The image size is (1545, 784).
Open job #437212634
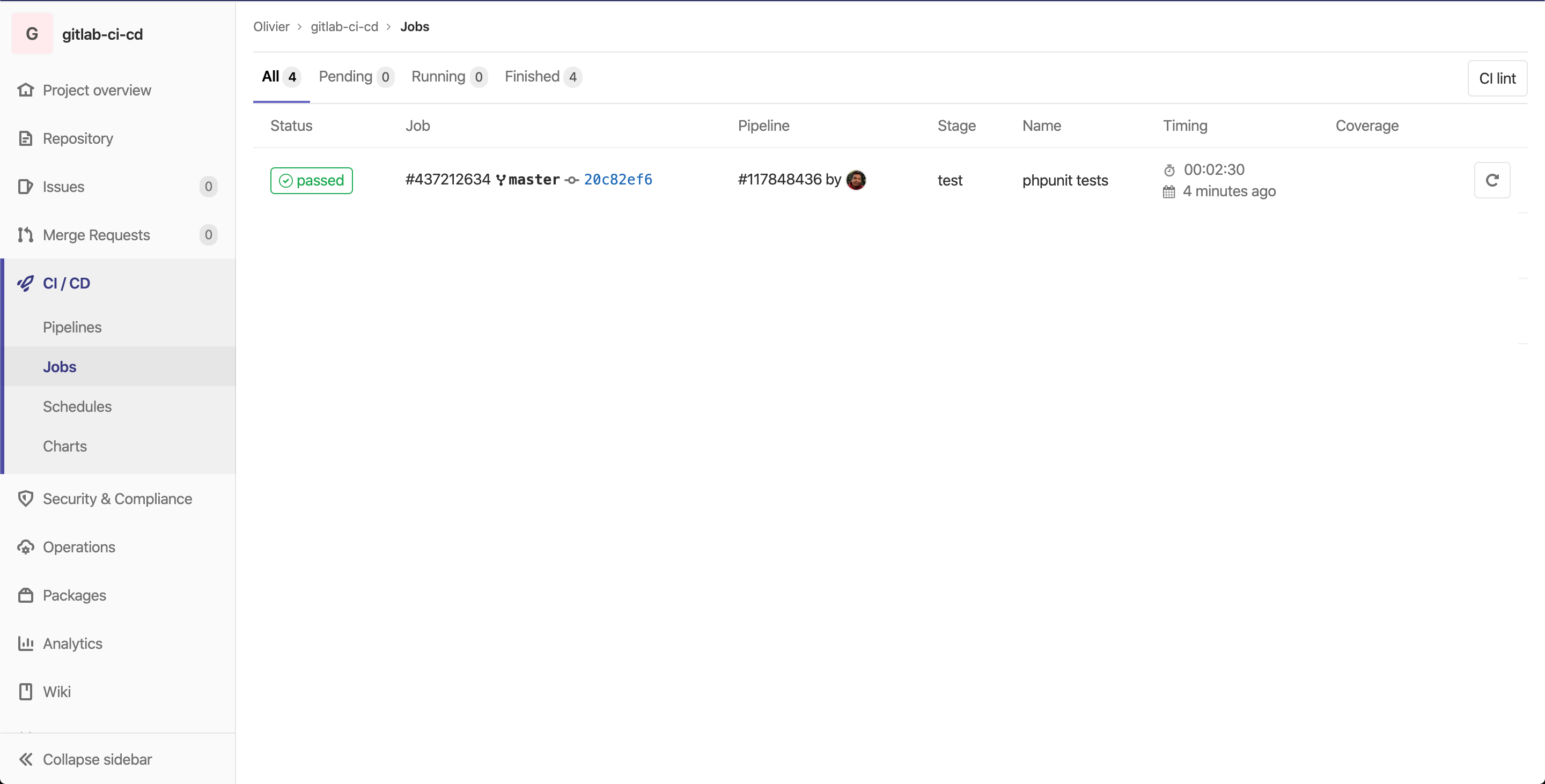pos(447,179)
